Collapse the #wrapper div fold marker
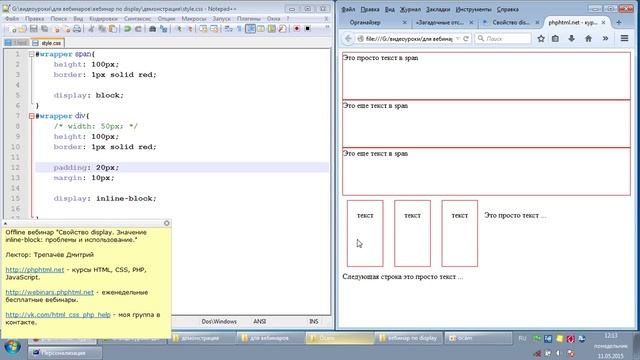The width and height of the screenshot is (640, 360). [31, 116]
